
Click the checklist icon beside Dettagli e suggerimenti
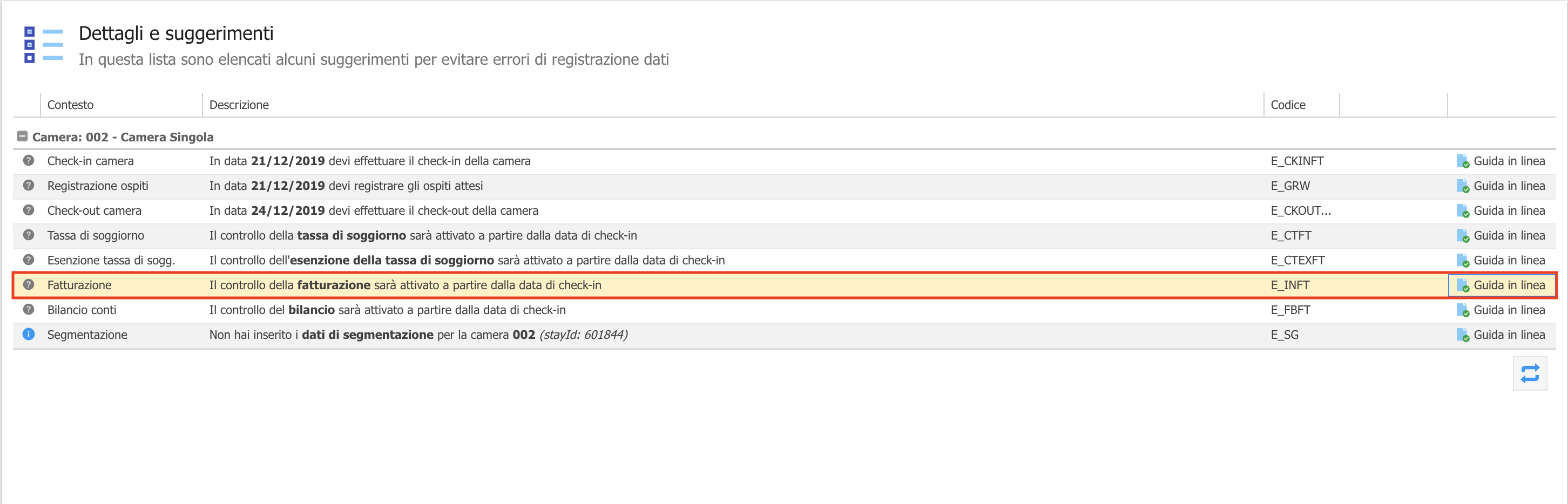click(x=44, y=44)
